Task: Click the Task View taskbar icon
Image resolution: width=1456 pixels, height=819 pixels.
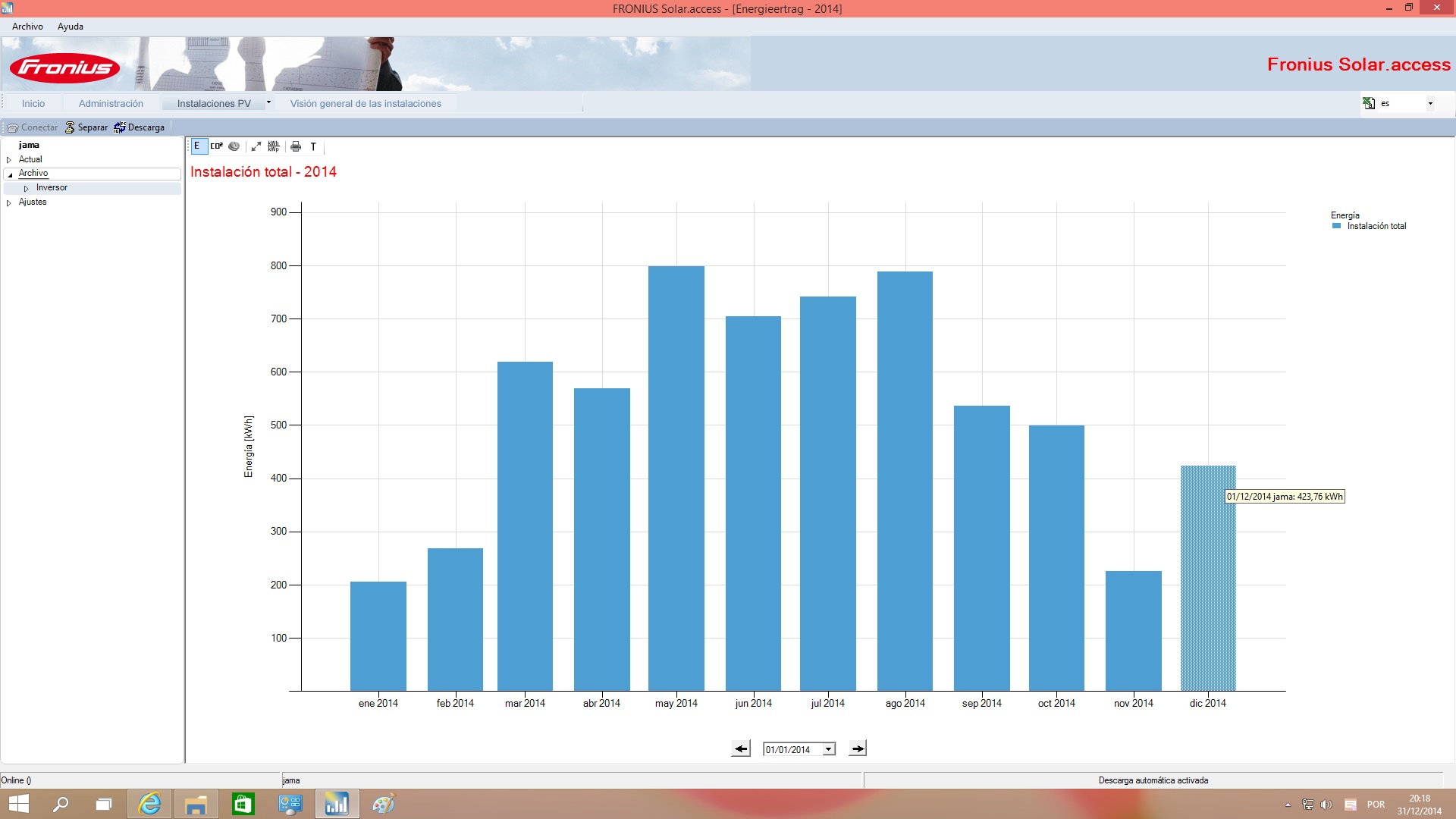Action: [104, 804]
